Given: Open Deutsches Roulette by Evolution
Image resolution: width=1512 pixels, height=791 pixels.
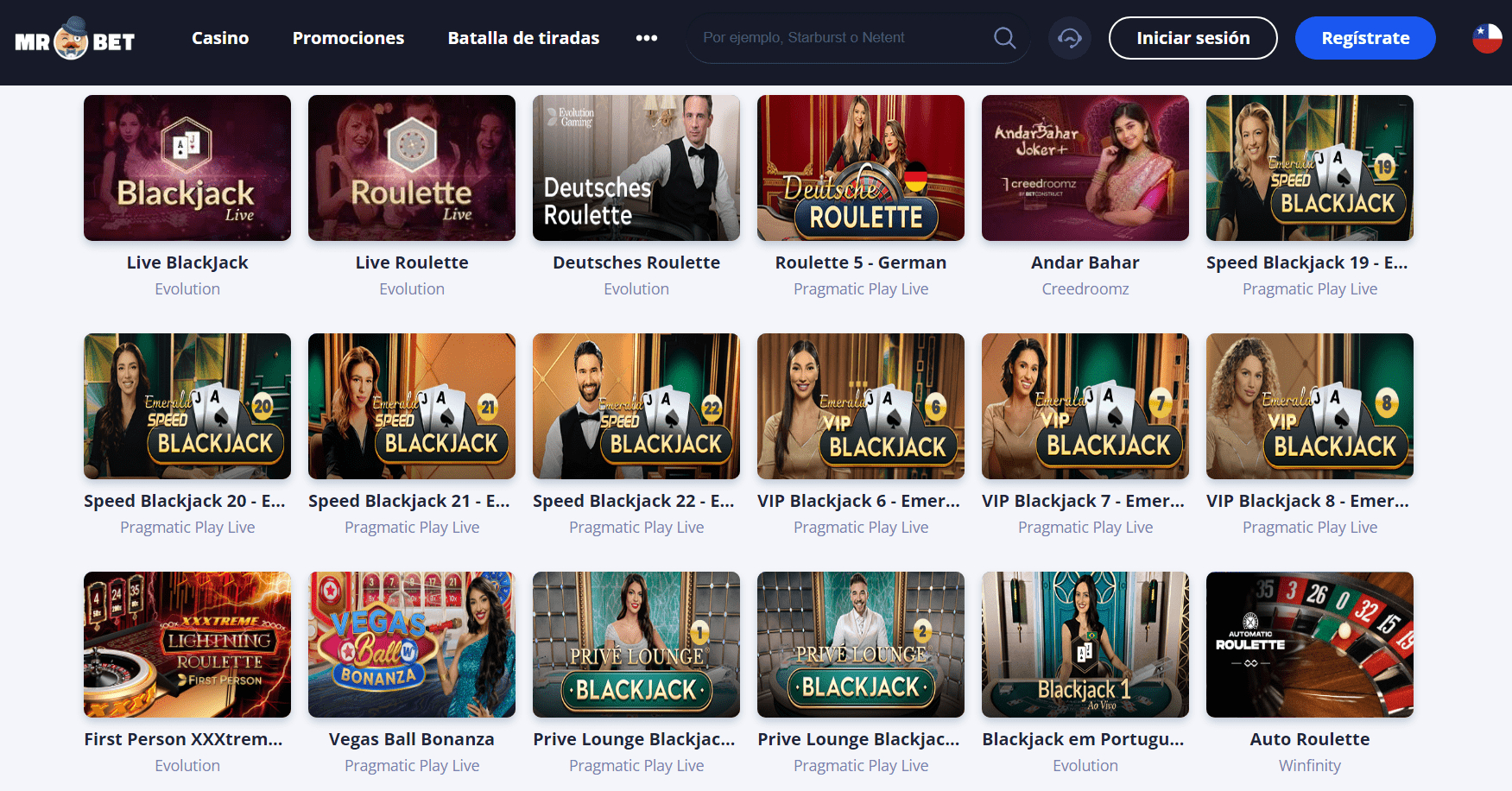Looking at the screenshot, I should tap(636, 167).
